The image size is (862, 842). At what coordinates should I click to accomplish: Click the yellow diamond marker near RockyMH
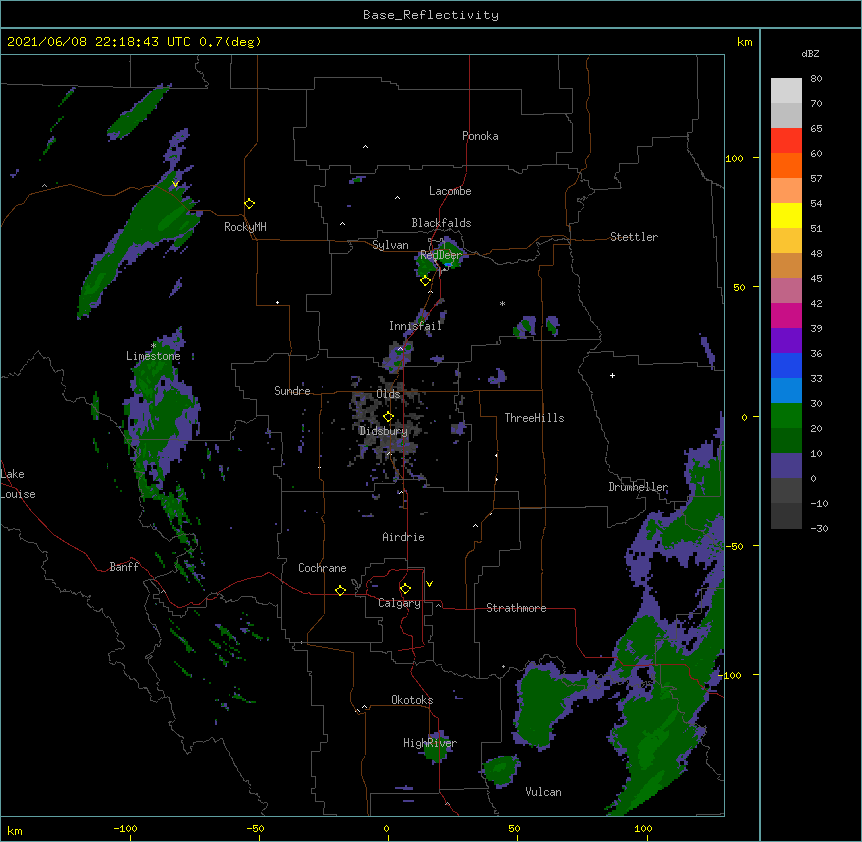[250, 204]
